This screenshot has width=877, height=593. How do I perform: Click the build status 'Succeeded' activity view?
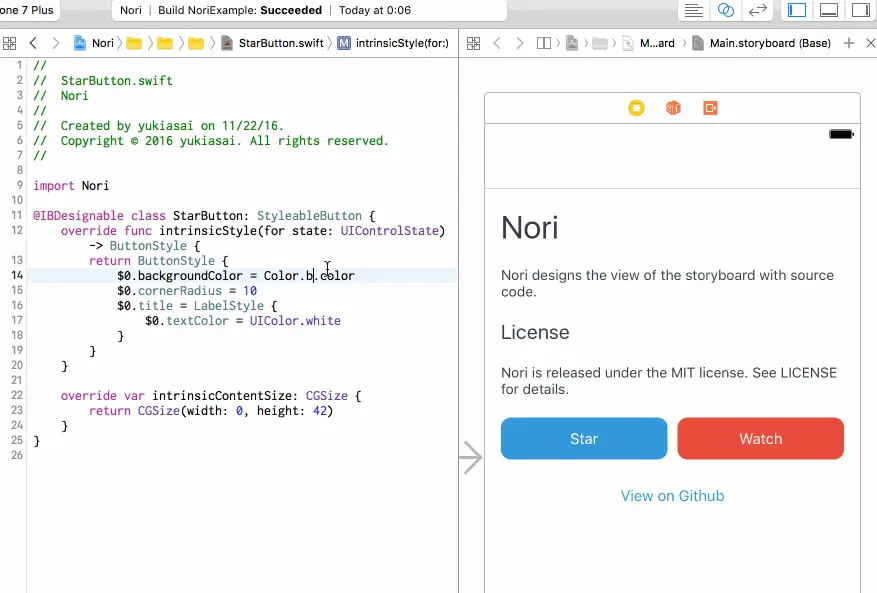click(309, 10)
